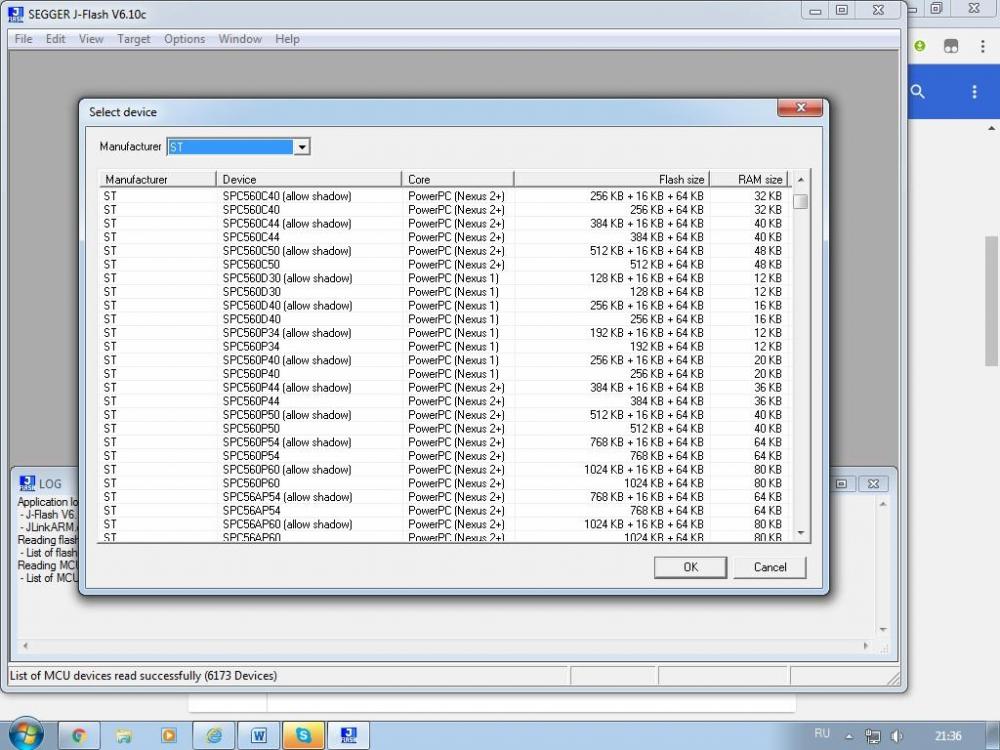Open the Target menu
1000x750 pixels.
pyautogui.click(x=134, y=39)
